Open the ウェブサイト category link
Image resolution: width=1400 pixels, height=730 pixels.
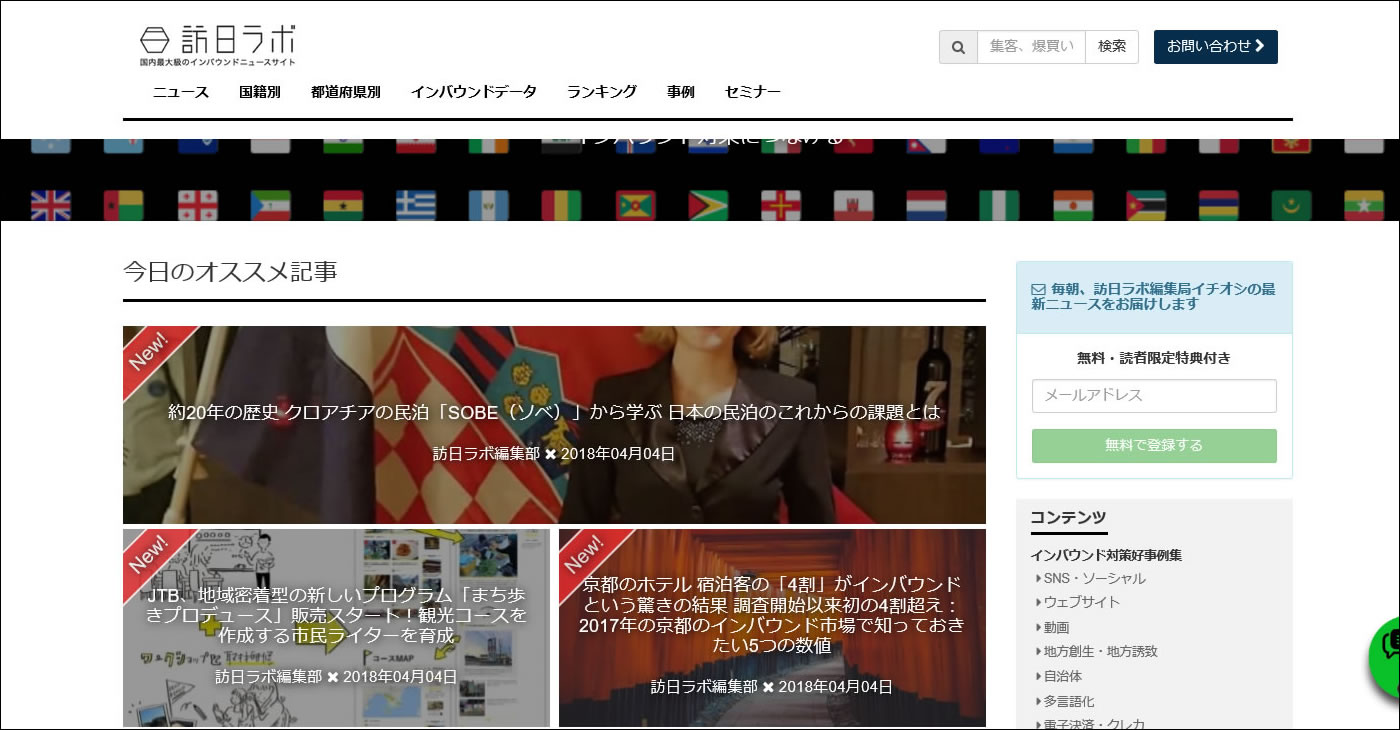coord(1081,603)
